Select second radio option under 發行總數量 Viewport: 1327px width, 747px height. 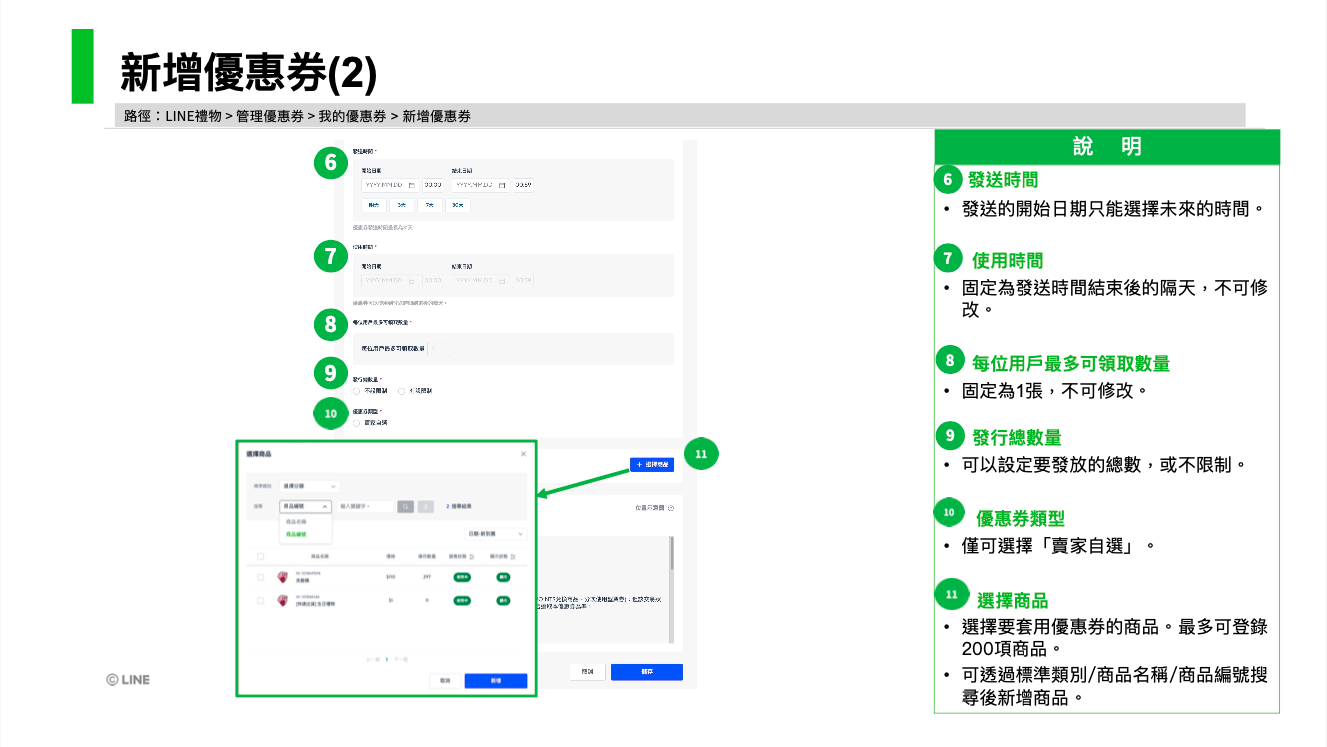(401, 391)
